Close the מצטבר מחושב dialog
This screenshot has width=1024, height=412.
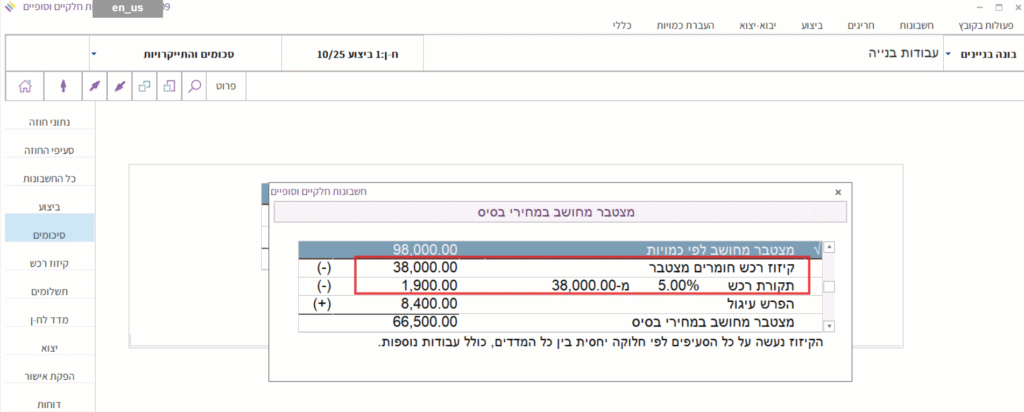[837, 189]
